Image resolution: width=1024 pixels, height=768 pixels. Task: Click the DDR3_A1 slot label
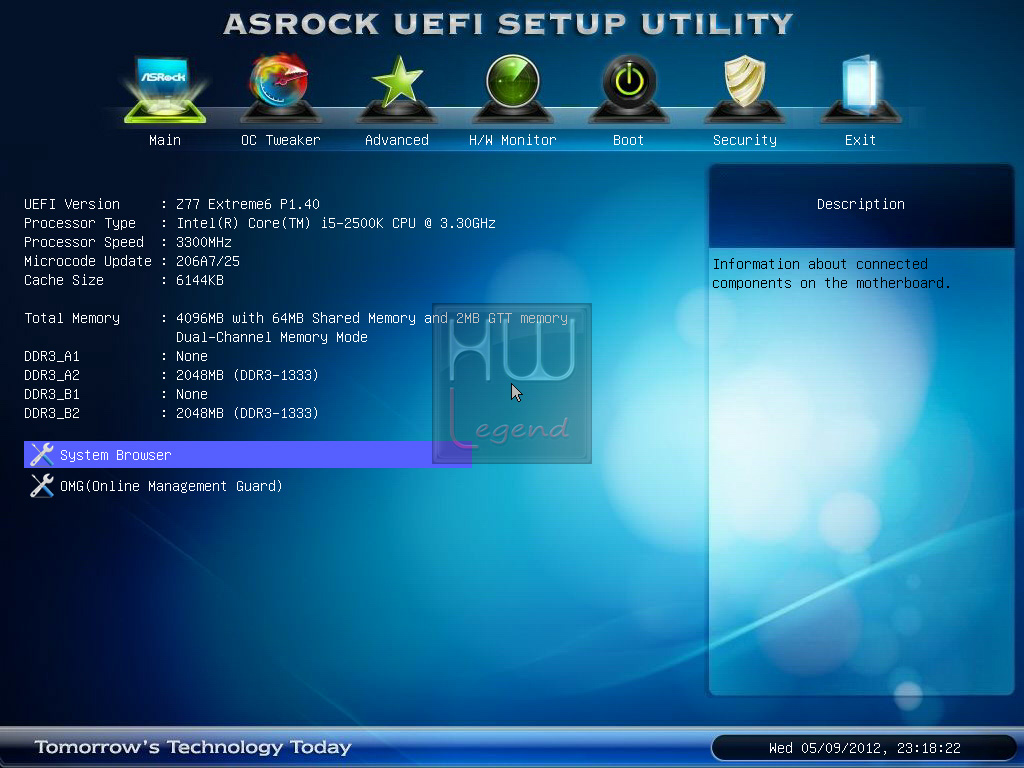(52, 356)
